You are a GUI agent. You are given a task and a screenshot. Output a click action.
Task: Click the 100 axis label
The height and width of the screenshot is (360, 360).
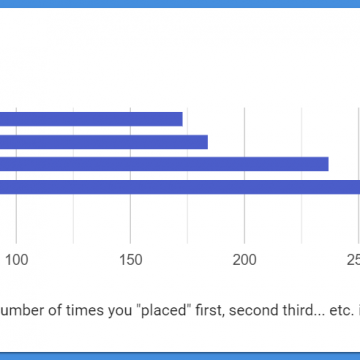pyautogui.click(x=16, y=260)
